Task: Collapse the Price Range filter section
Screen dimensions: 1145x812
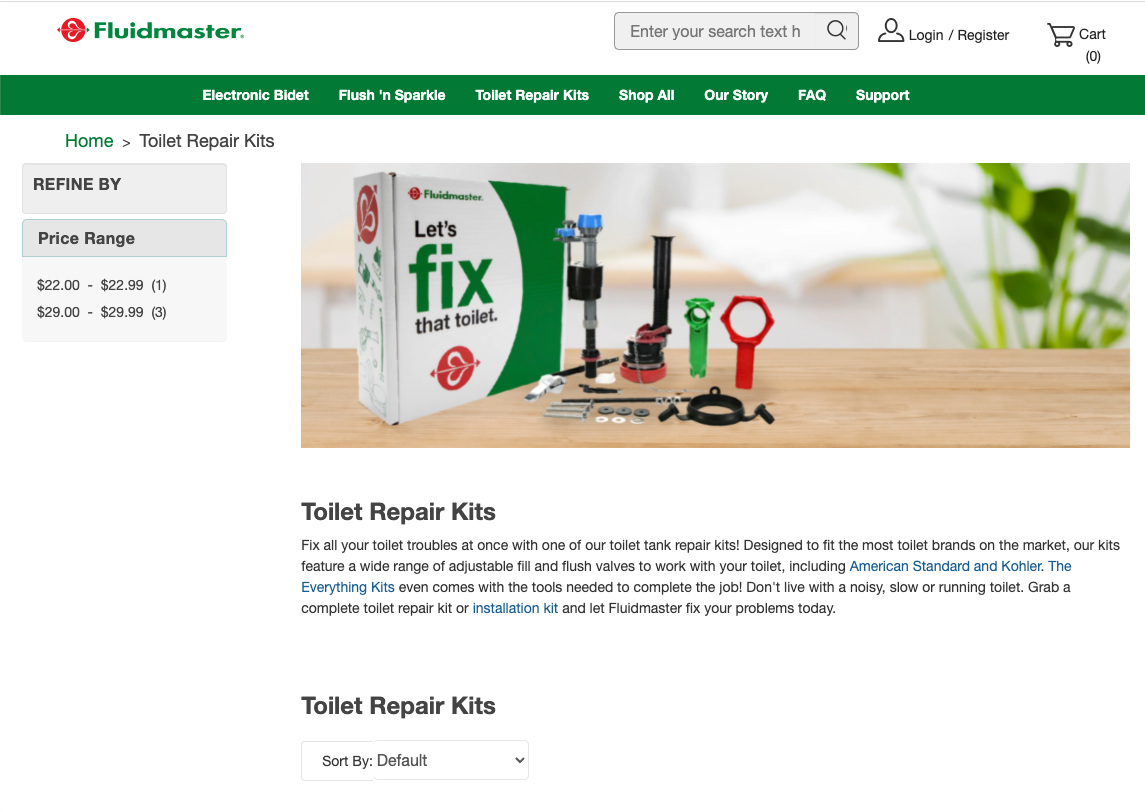Action: click(x=124, y=238)
